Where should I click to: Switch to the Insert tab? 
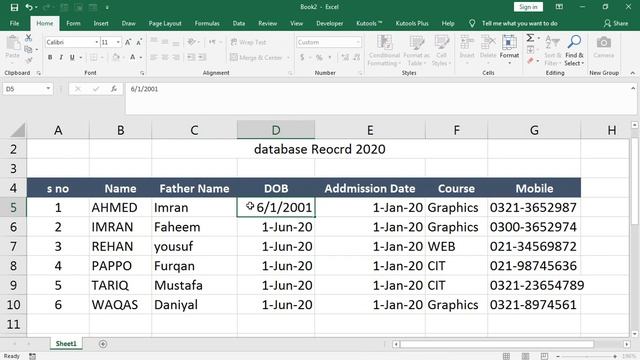pos(101,23)
